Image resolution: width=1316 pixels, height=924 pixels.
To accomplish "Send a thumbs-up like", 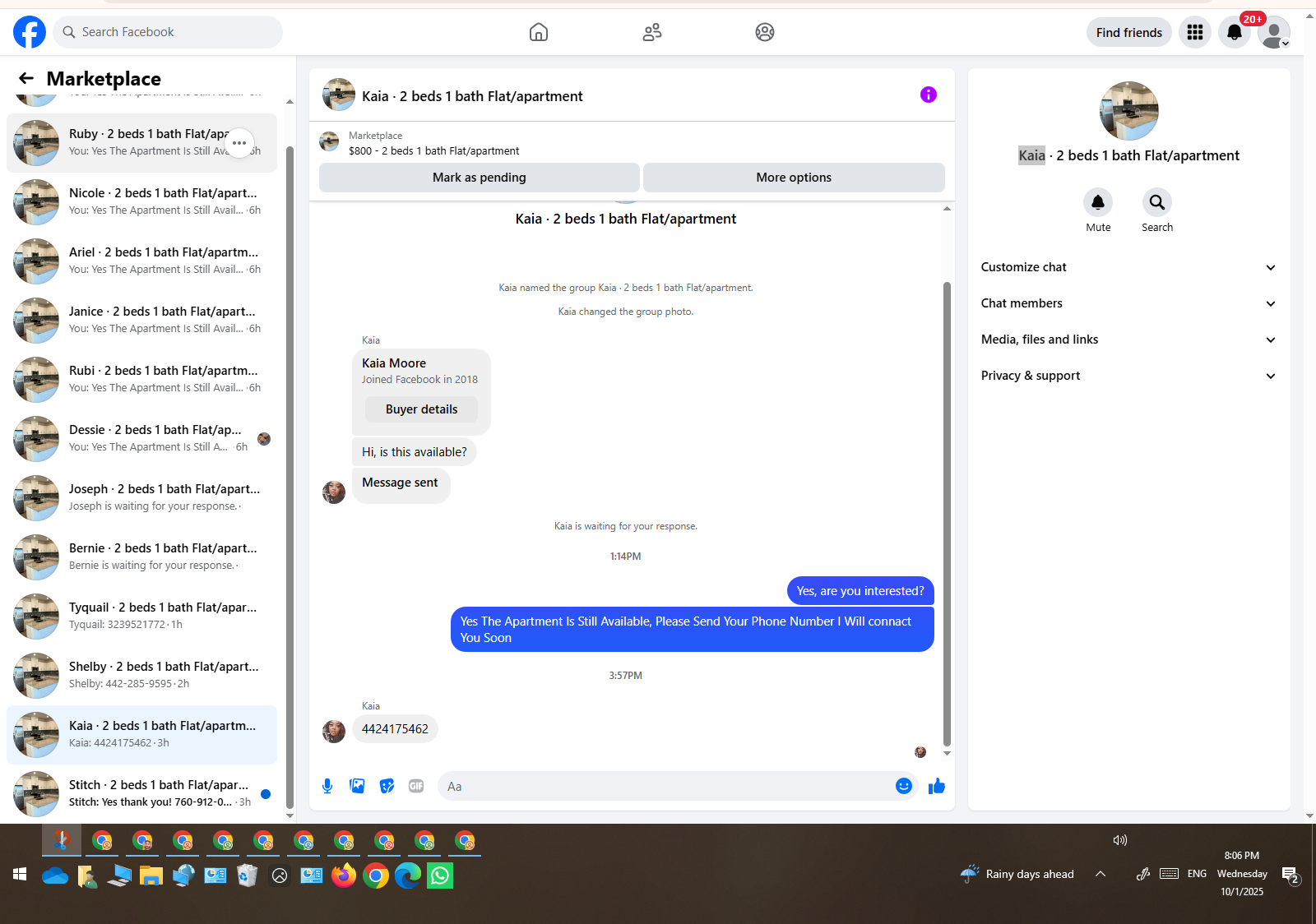I will pos(937,786).
